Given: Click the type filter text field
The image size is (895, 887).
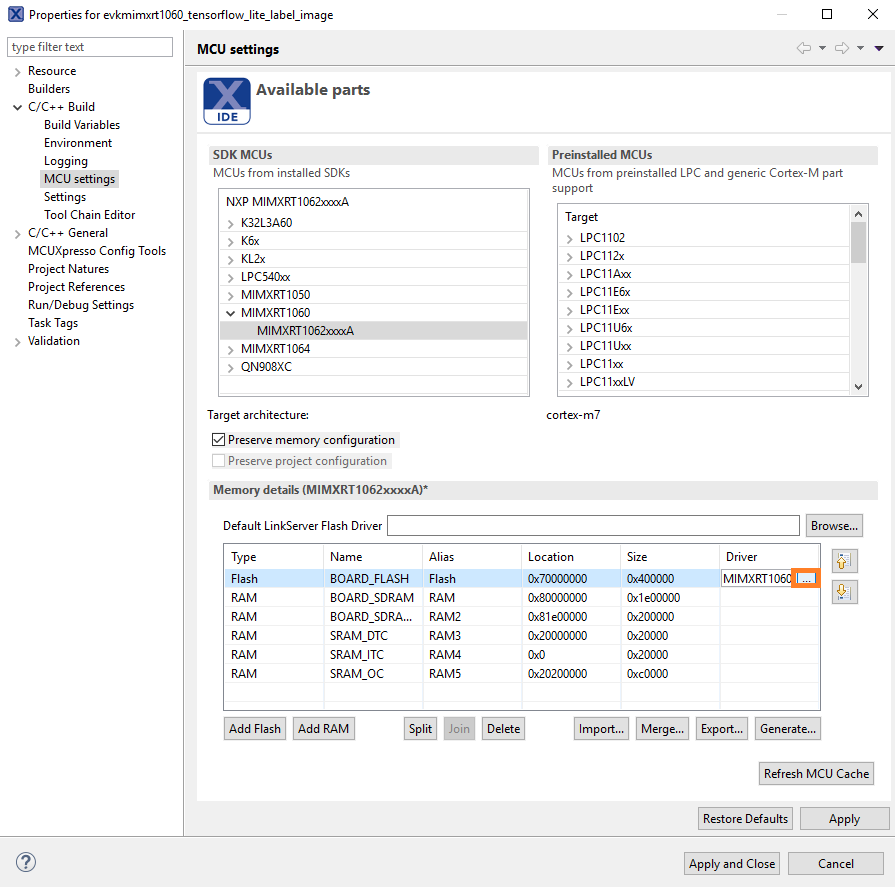Looking at the screenshot, I should (x=90, y=47).
